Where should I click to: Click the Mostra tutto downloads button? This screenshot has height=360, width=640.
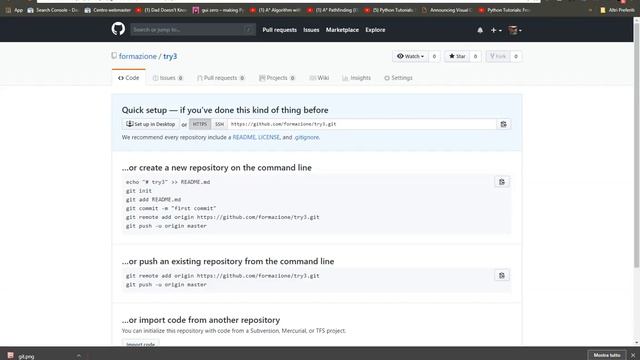[607, 356]
